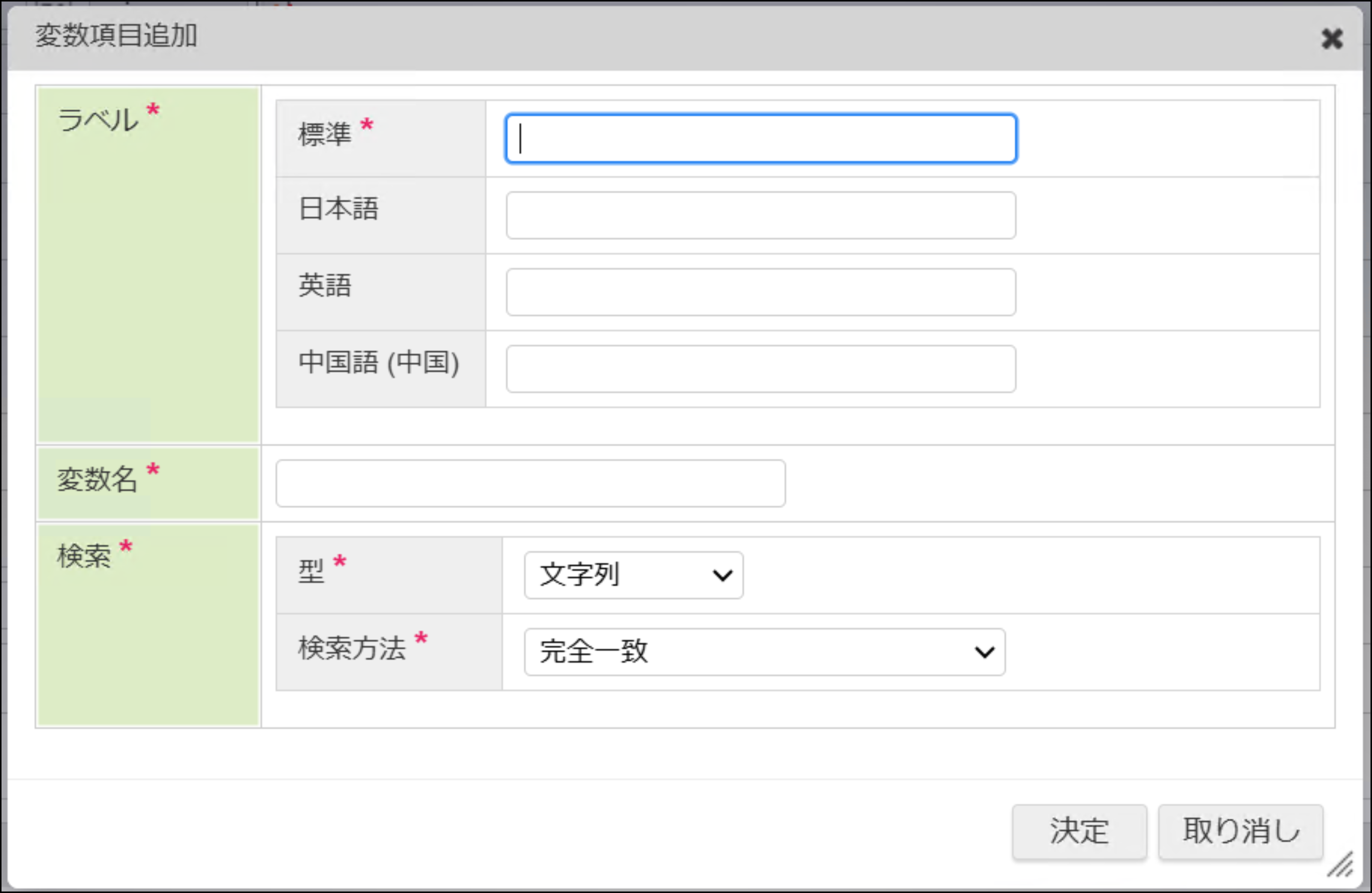Screen dimensions: 1372x893
Task: Select the 中国語 (中国) input field
Action: pos(761,369)
